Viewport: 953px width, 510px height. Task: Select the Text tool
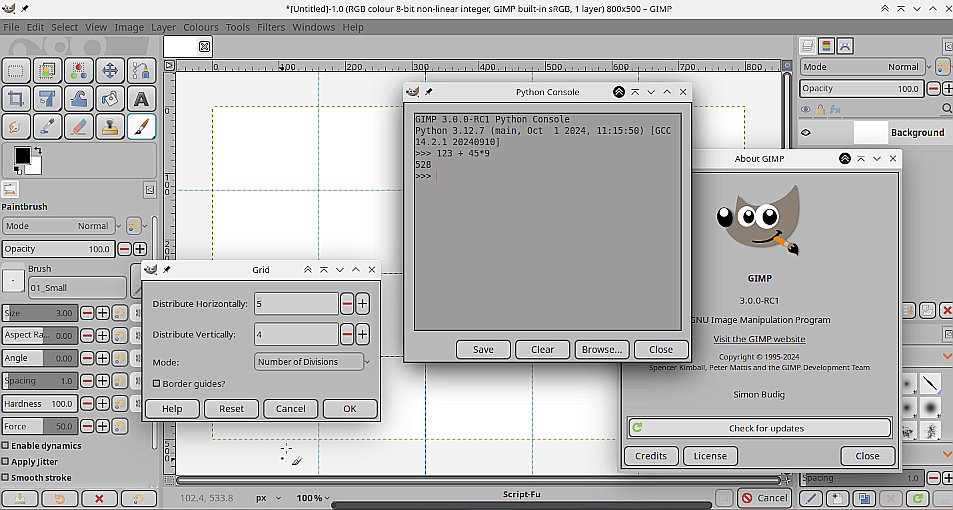141,98
